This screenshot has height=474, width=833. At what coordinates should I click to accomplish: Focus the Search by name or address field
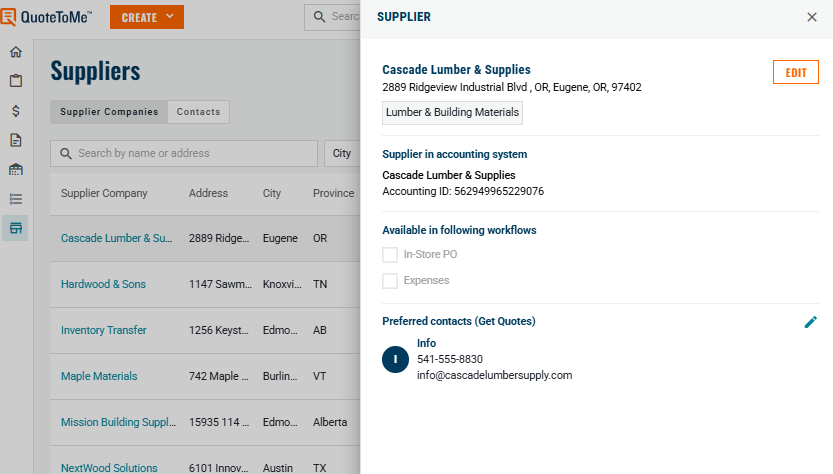coord(184,154)
